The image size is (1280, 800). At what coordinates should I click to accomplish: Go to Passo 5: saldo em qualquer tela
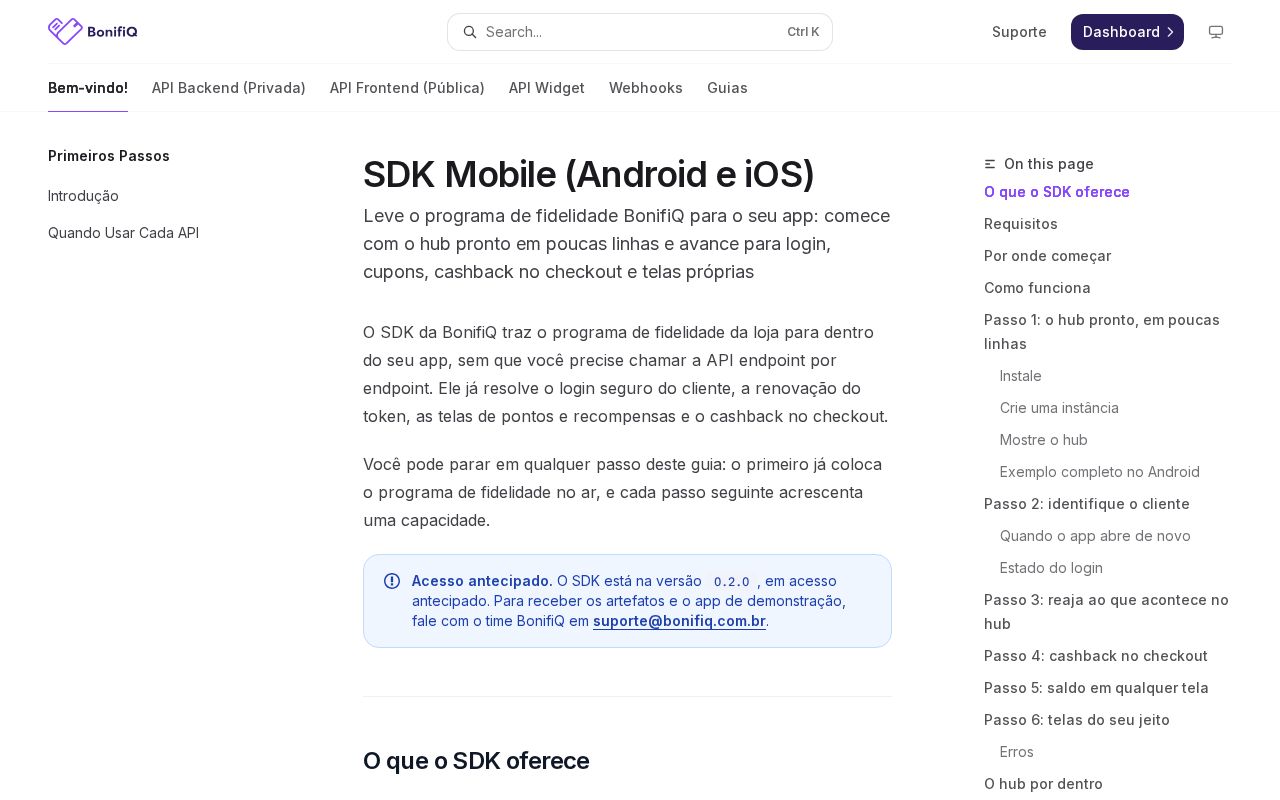pyautogui.click(x=1096, y=688)
